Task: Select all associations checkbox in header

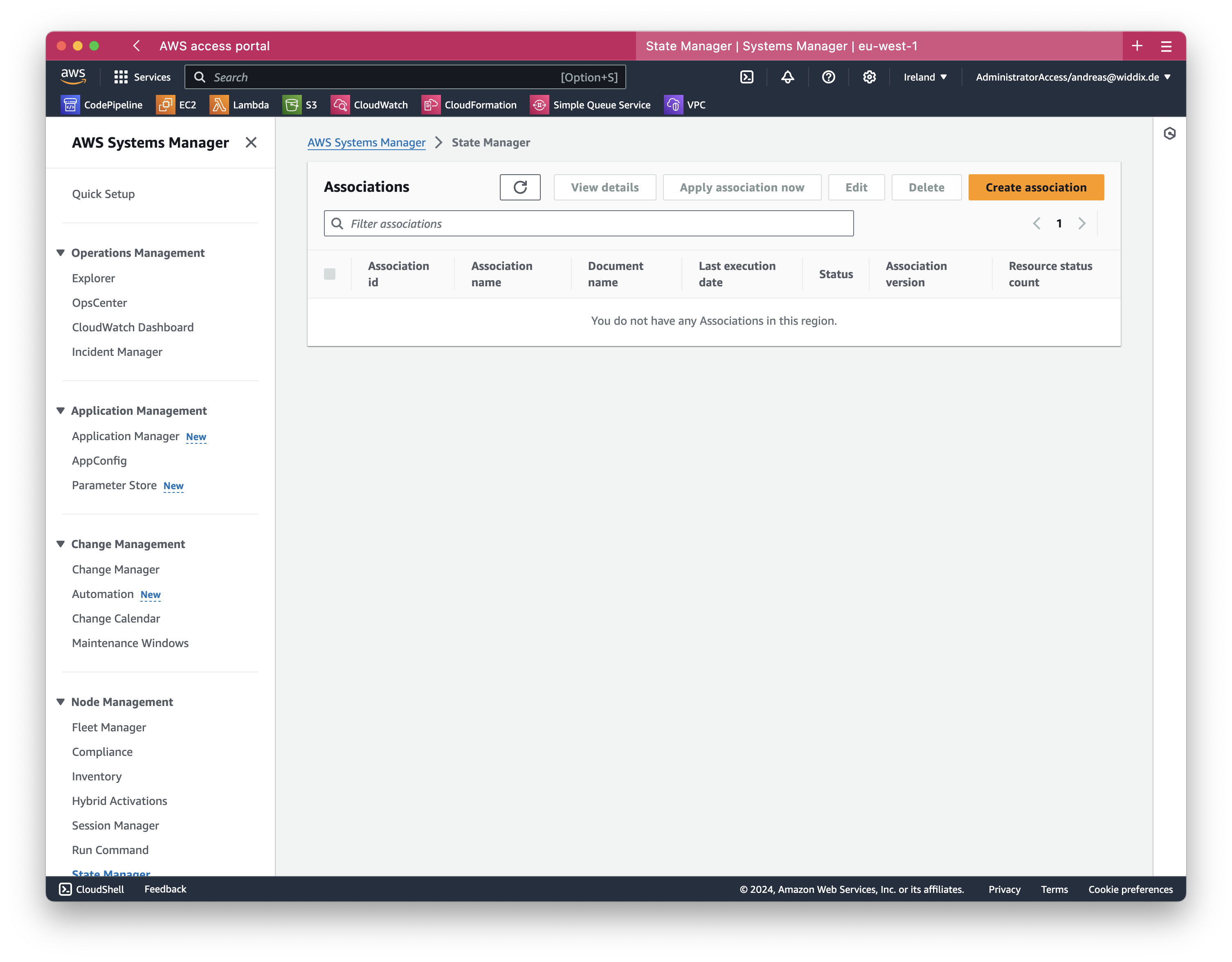Action: click(329, 274)
